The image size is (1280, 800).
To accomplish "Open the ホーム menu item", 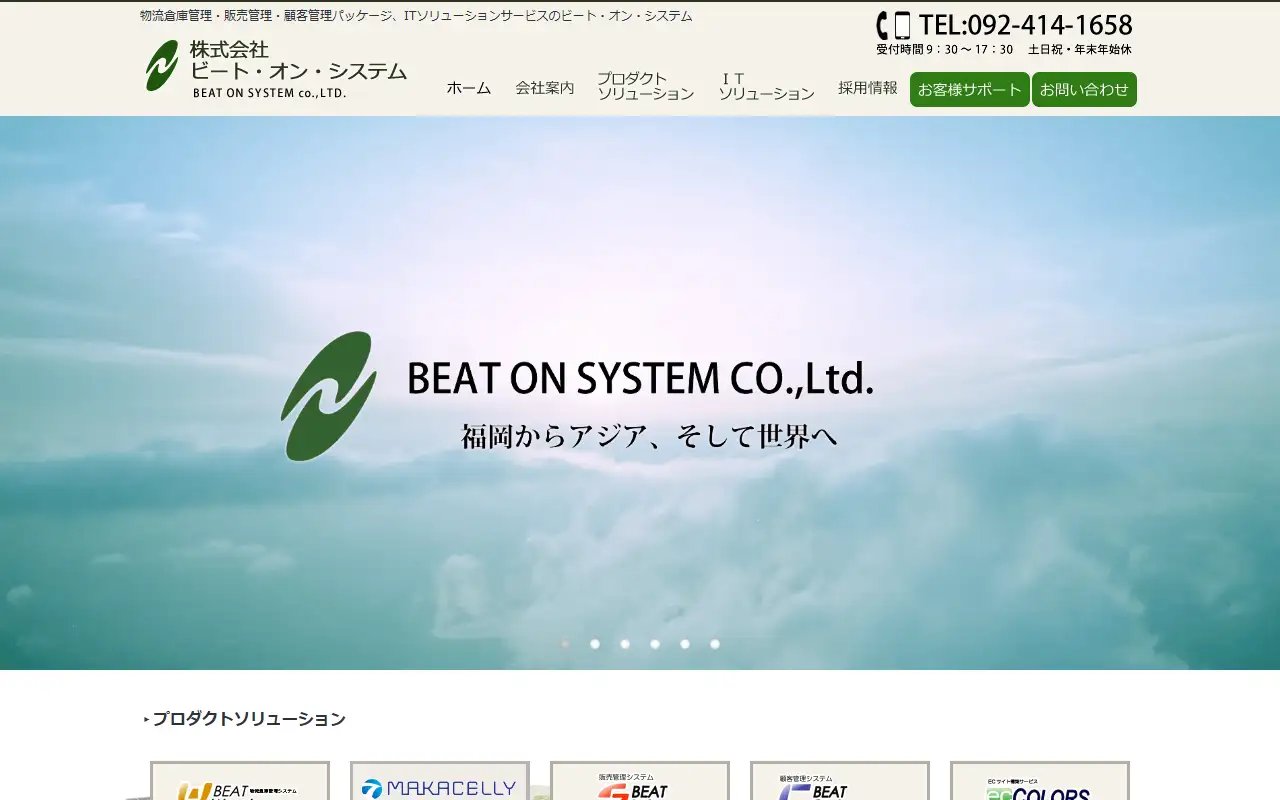I will click(x=469, y=88).
